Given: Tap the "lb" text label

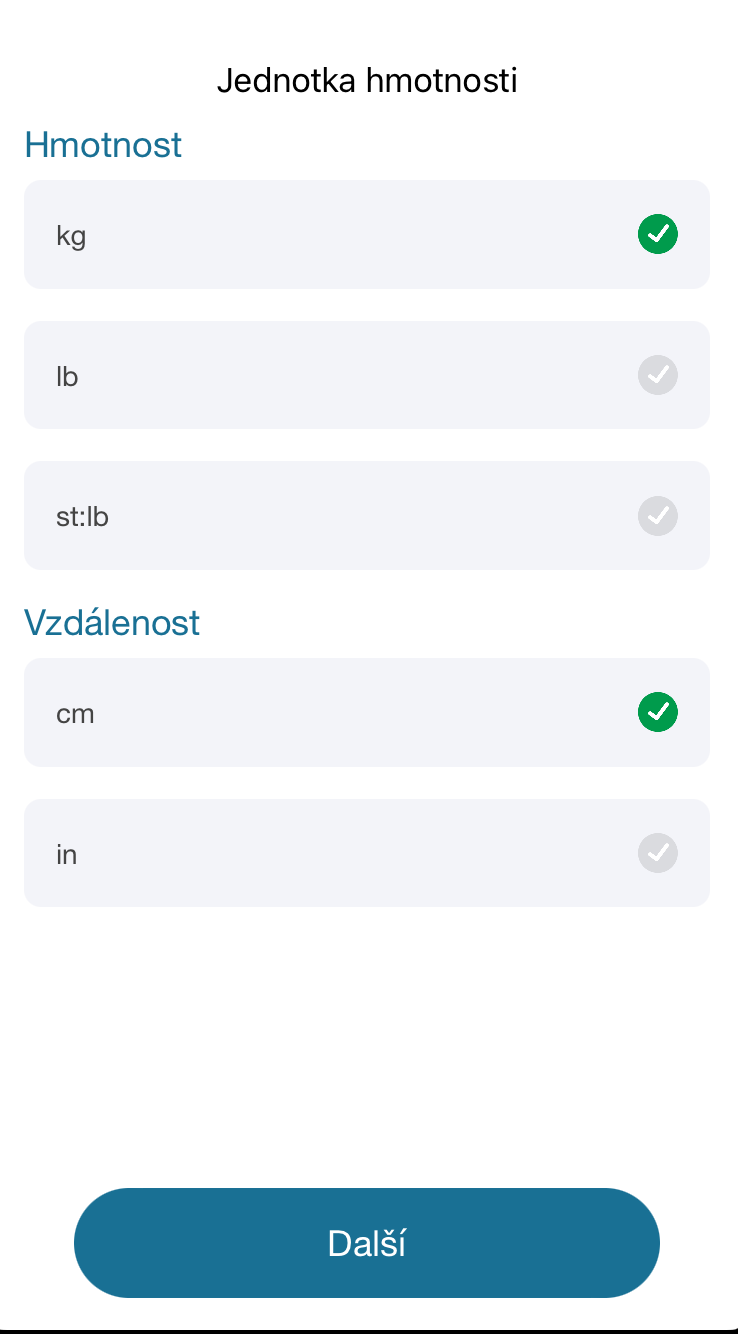Looking at the screenshot, I should coord(67,377).
